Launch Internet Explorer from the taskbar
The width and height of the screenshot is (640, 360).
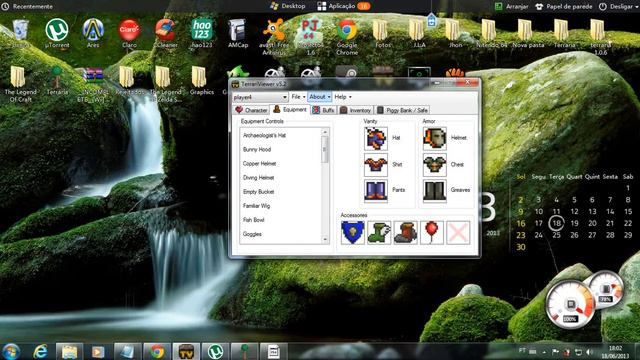(40, 351)
